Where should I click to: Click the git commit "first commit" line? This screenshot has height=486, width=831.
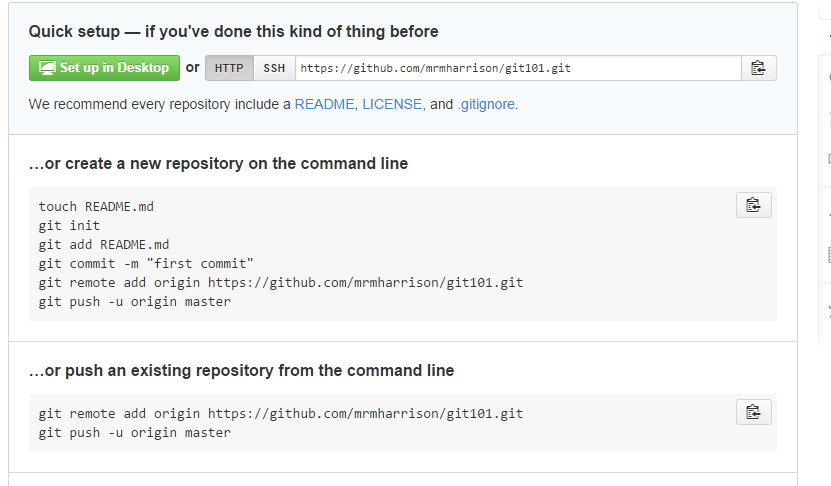(146, 264)
